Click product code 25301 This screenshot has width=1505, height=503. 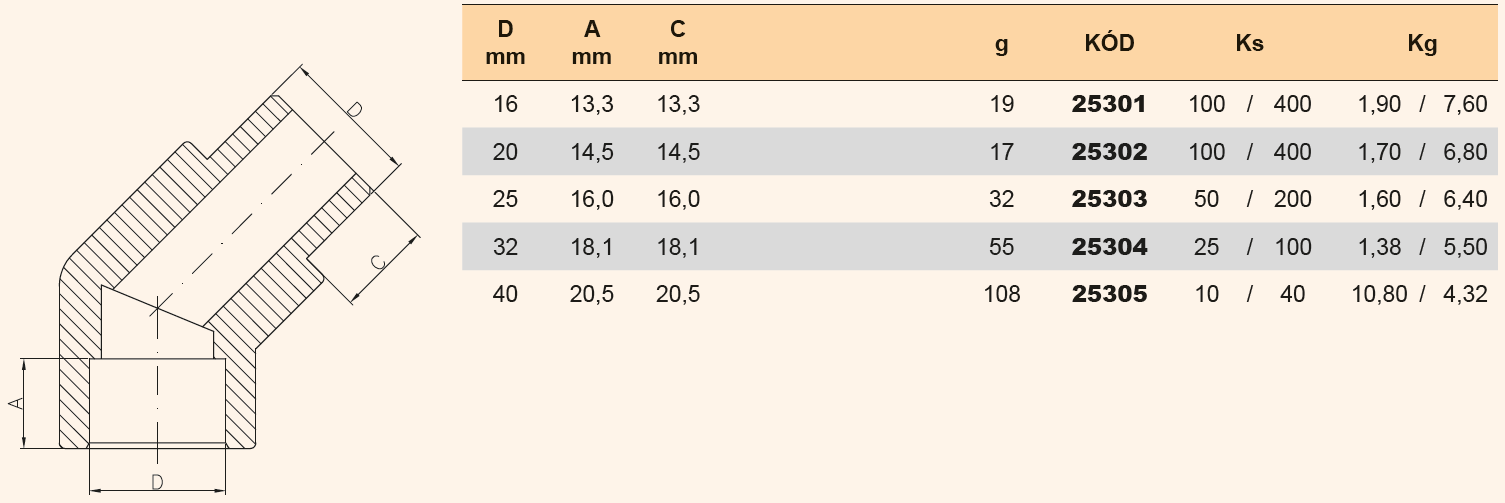[x=1108, y=104]
